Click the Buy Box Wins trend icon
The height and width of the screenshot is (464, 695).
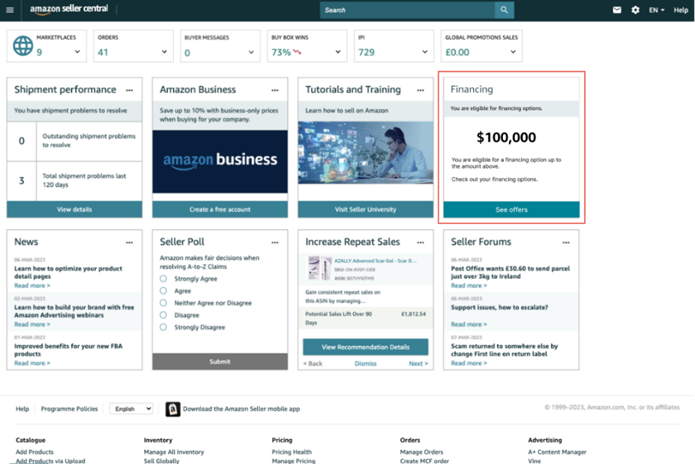(x=297, y=52)
